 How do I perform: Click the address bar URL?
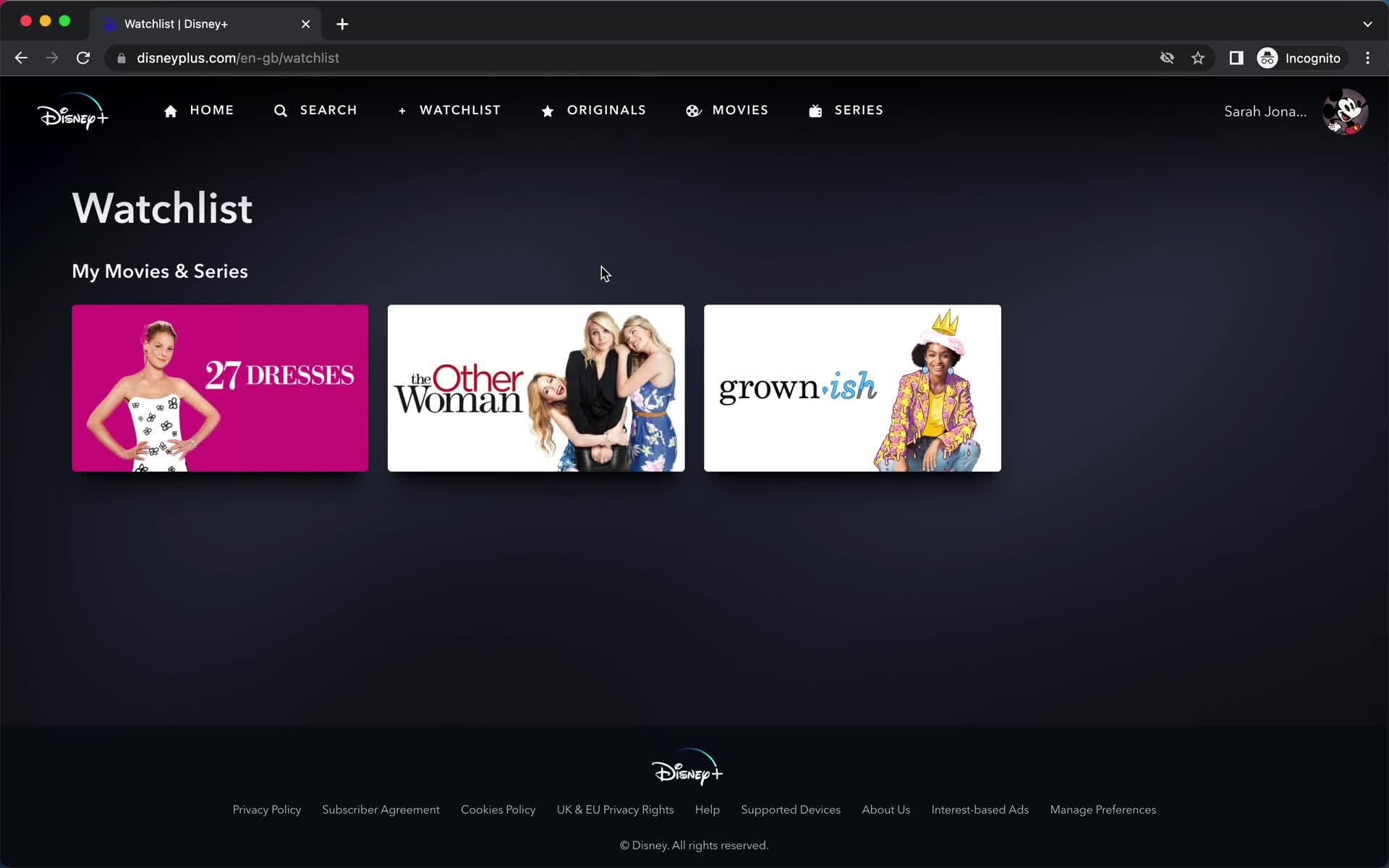(x=238, y=58)
